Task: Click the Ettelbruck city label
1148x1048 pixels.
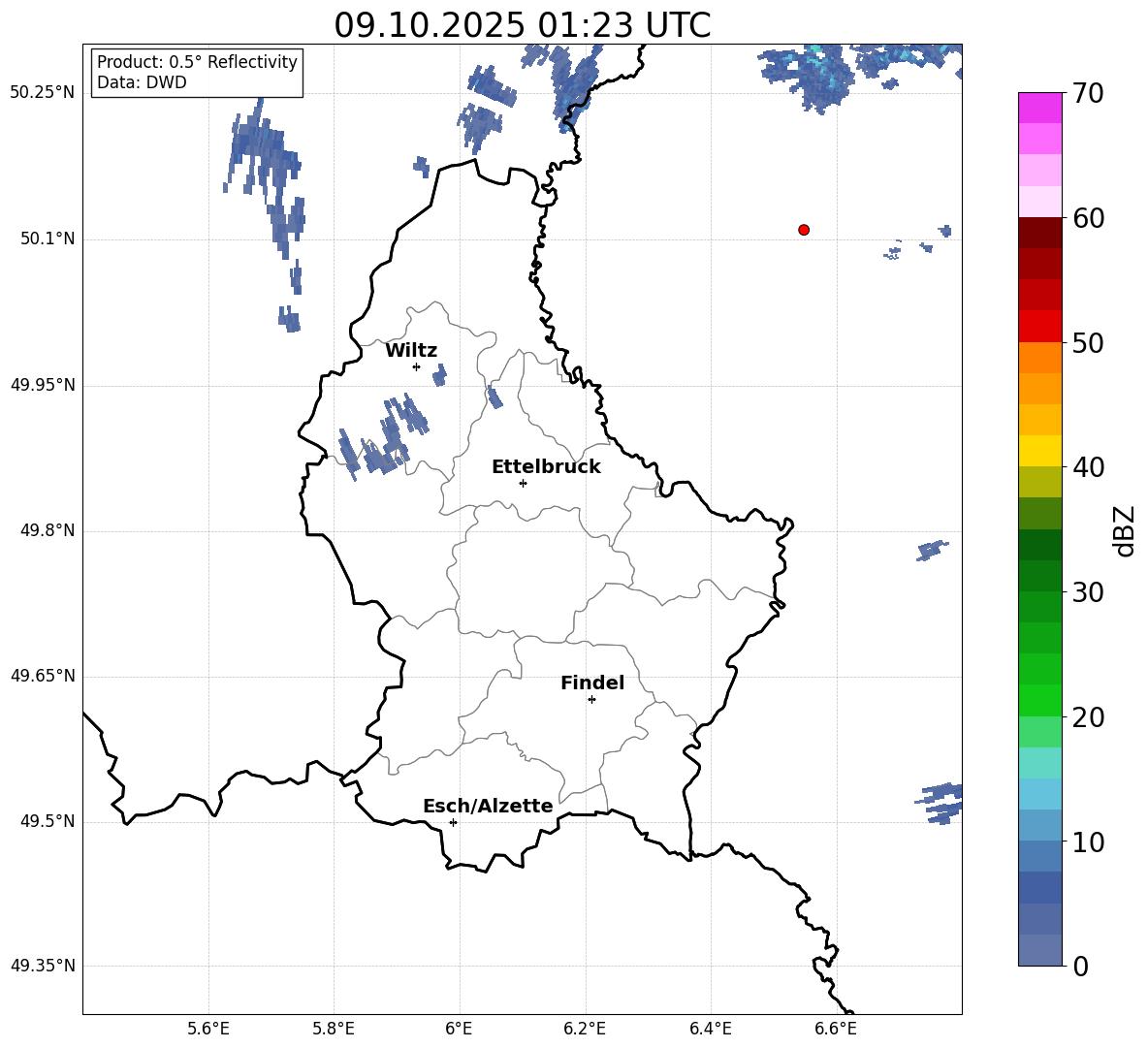Action: (546, 467)
